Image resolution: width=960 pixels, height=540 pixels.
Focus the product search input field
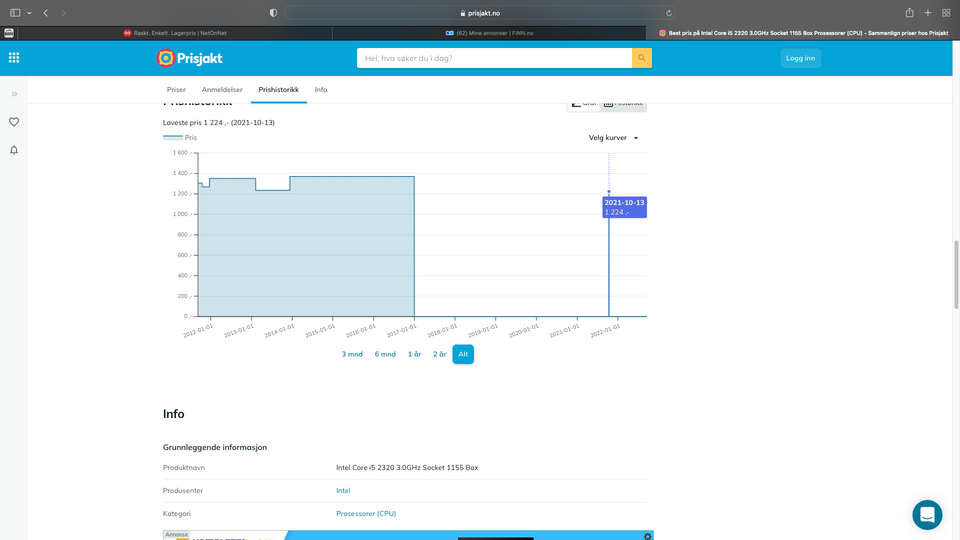pos(495,58)
